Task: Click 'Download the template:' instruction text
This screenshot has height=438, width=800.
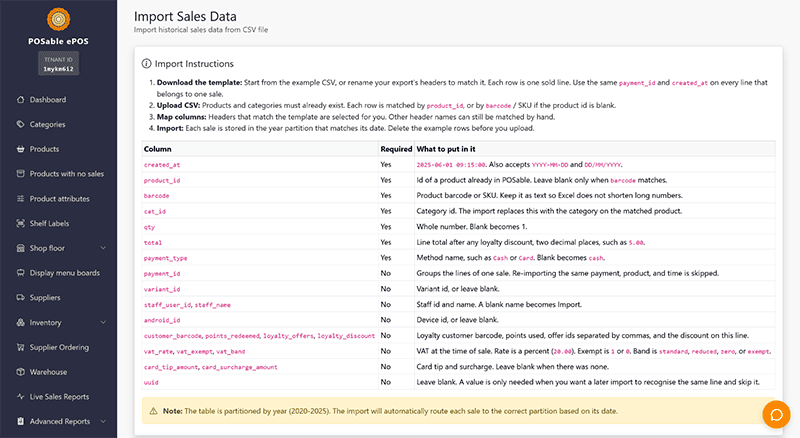Action: 199,82
